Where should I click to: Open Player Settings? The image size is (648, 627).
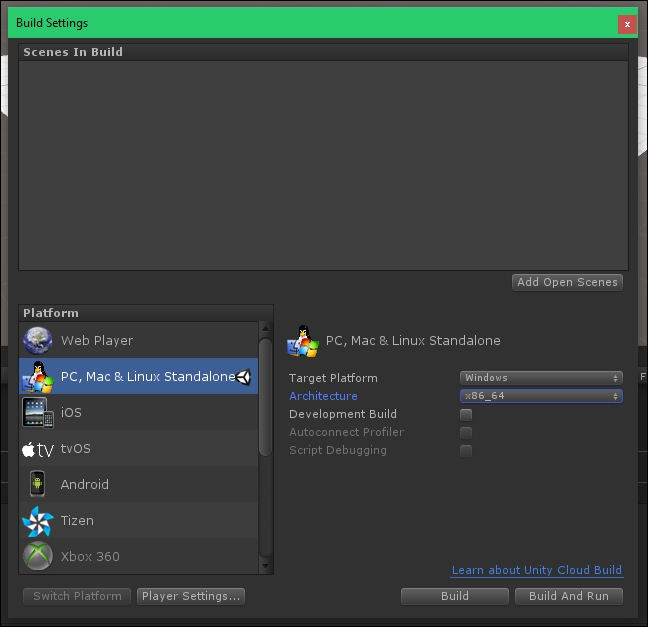[191, 596]
